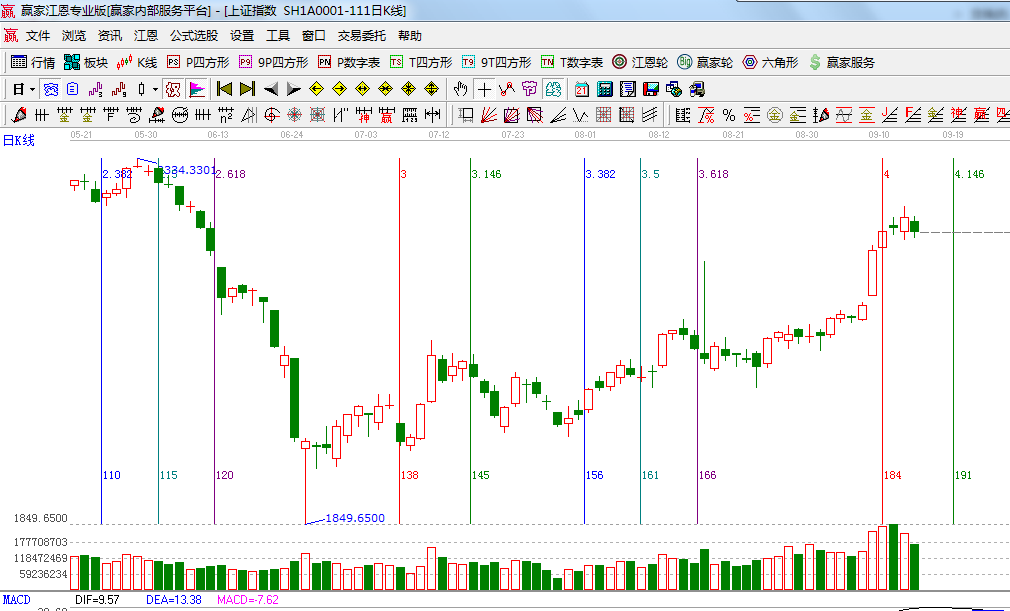This screenshot has height=611, width=1010.
Task: Click the percent sign drawing tool
Action: coord(729,115)
